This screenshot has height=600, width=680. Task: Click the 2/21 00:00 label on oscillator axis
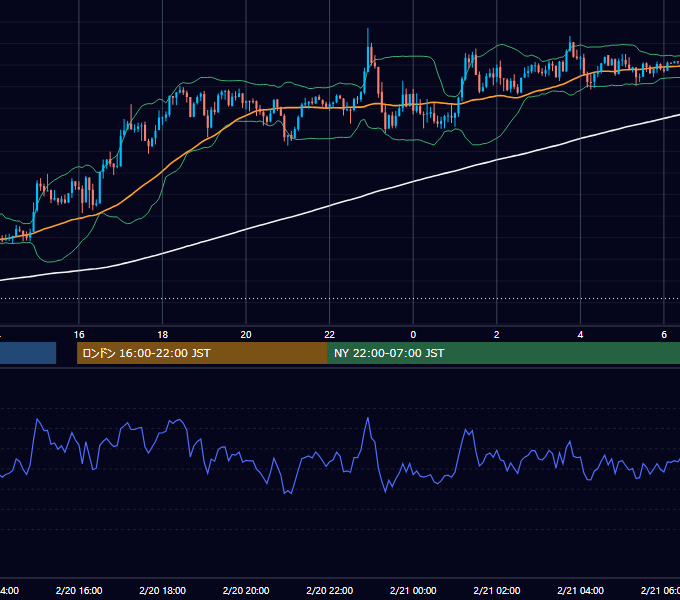pos(413,590)
